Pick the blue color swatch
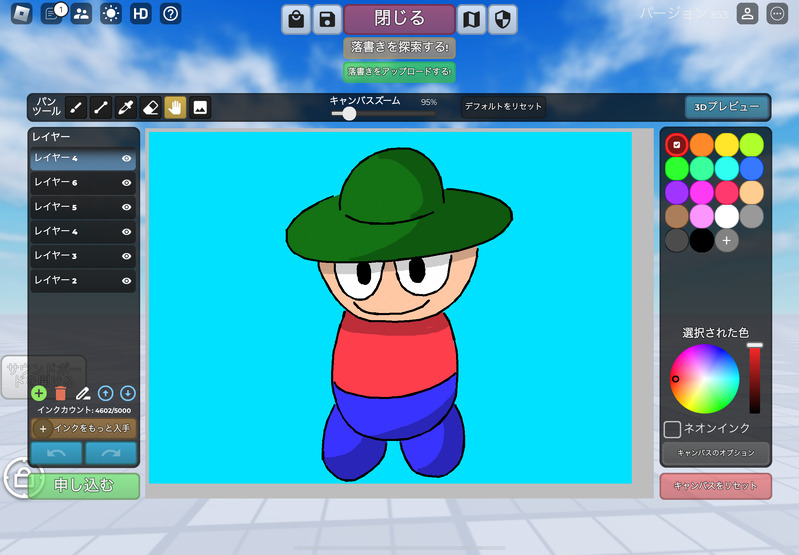This screenshot has height=555, width=799. point(752,169)
